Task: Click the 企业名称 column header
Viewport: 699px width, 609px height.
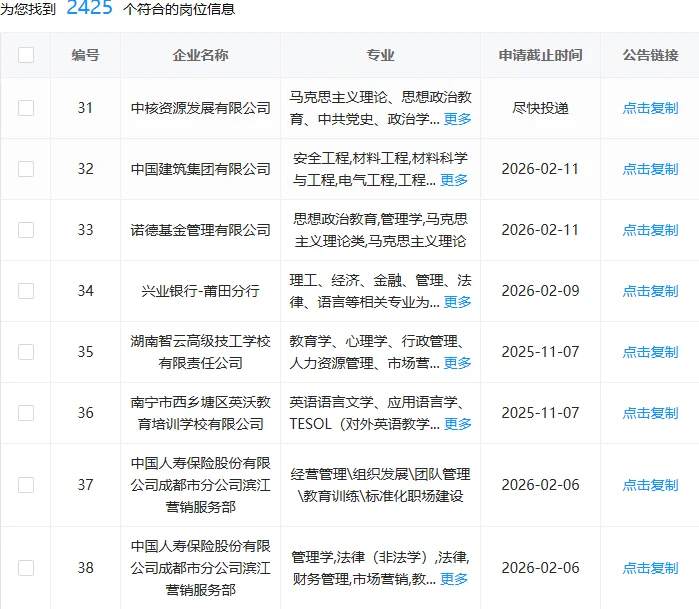Action: pyautogui.click(x=201, y=55)
